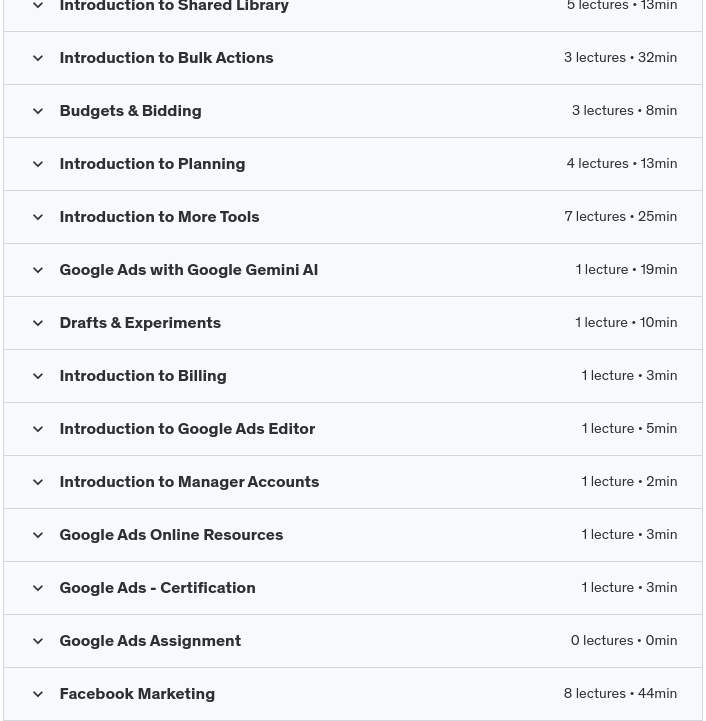Viewport: 706px width, 721px height.
Task: Select the Budgets & Bidding section heading
Action: point(130,111)
